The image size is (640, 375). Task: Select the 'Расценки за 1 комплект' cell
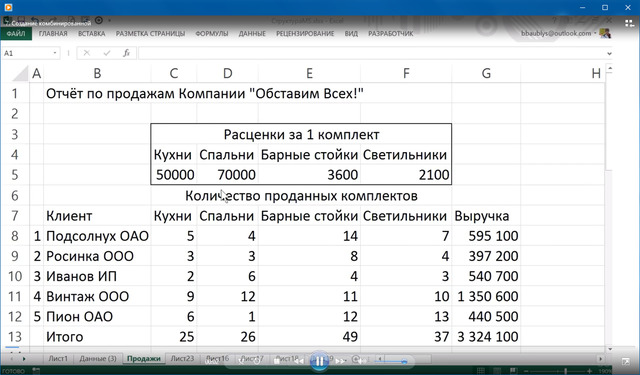[x=301, y=134]
